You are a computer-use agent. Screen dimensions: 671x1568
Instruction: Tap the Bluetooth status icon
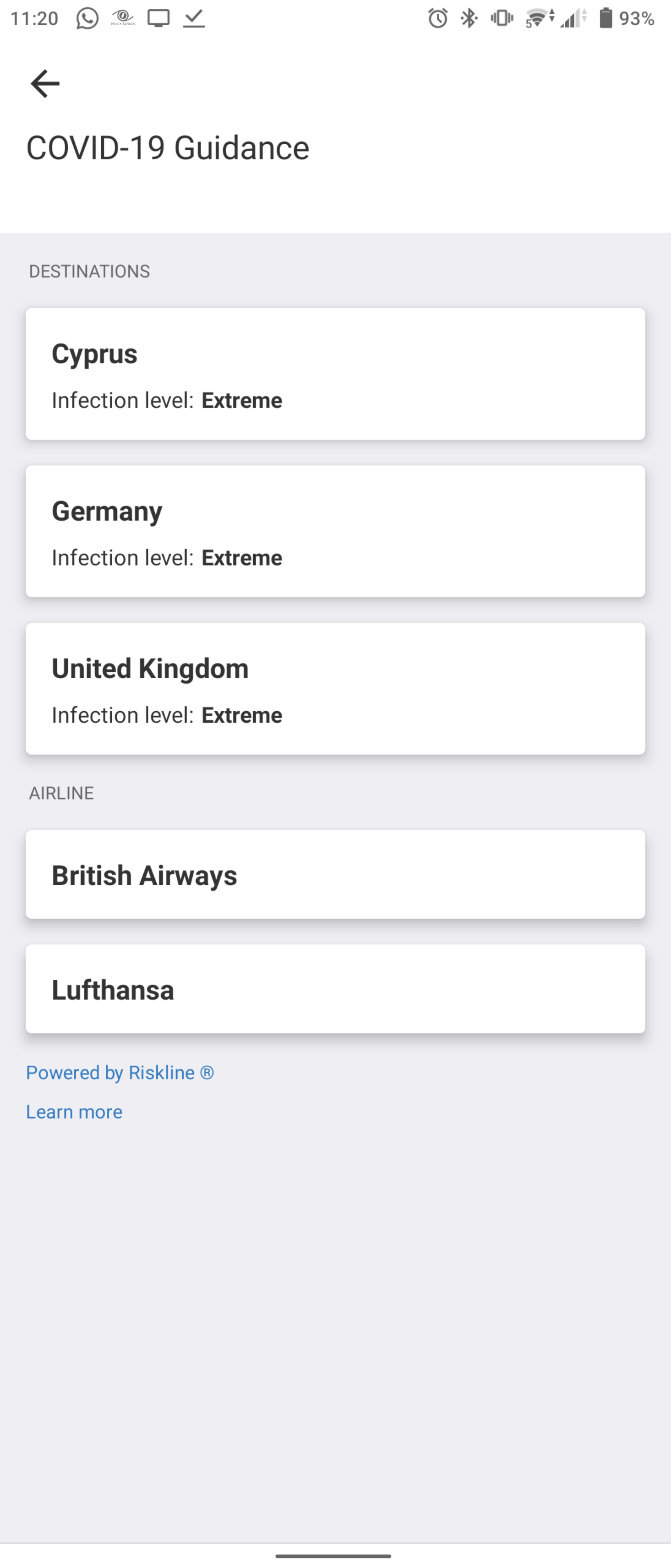[x=469, y=18]
